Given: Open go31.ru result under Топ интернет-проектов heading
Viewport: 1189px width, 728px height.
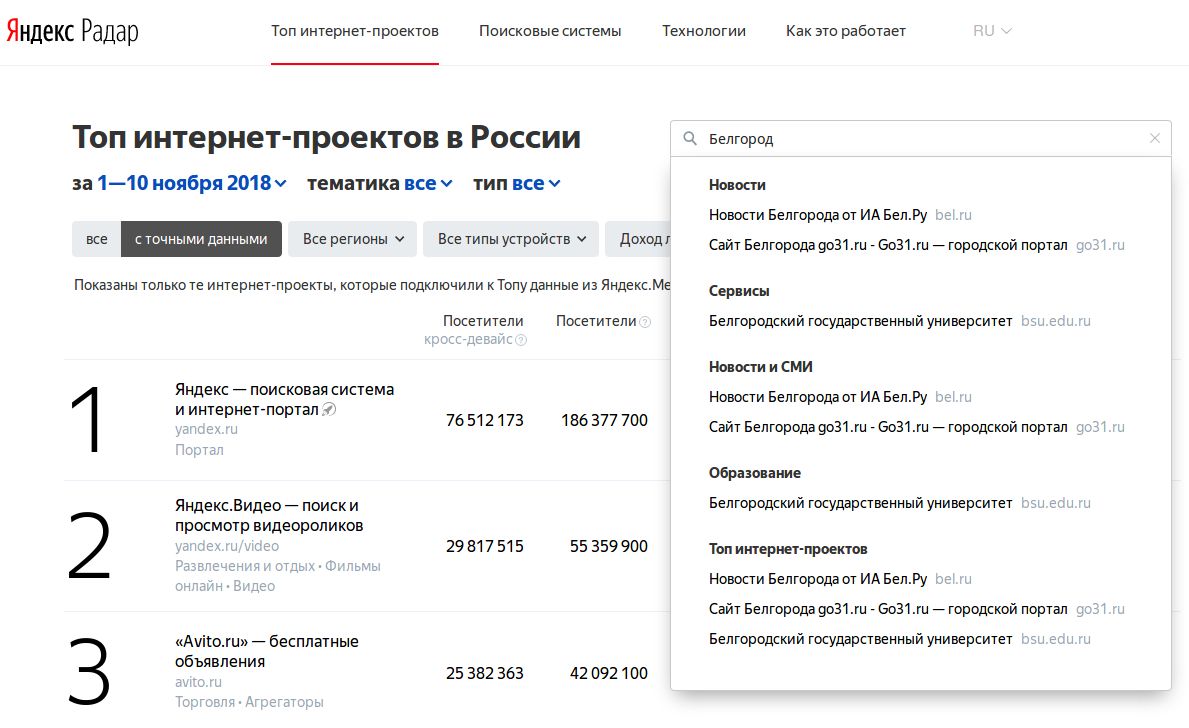Looking at the screenshot, I should click(x=917, y=610).
